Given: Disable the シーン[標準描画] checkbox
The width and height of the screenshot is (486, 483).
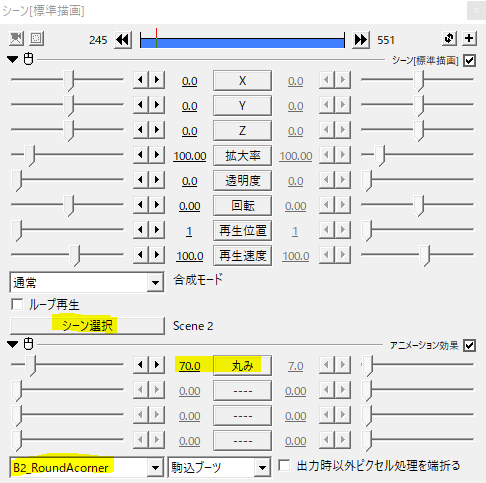Looking at the screenshot, I should point(470,61).
